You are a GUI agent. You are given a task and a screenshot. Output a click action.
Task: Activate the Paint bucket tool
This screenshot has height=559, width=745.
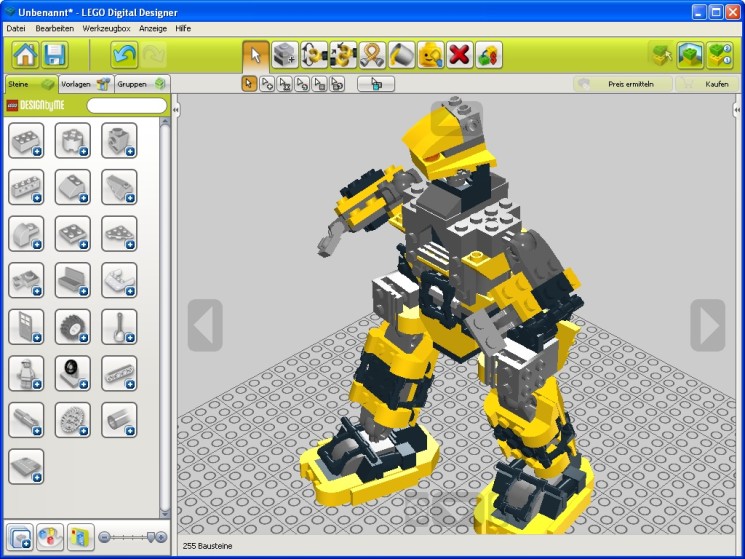coord(401,55)
